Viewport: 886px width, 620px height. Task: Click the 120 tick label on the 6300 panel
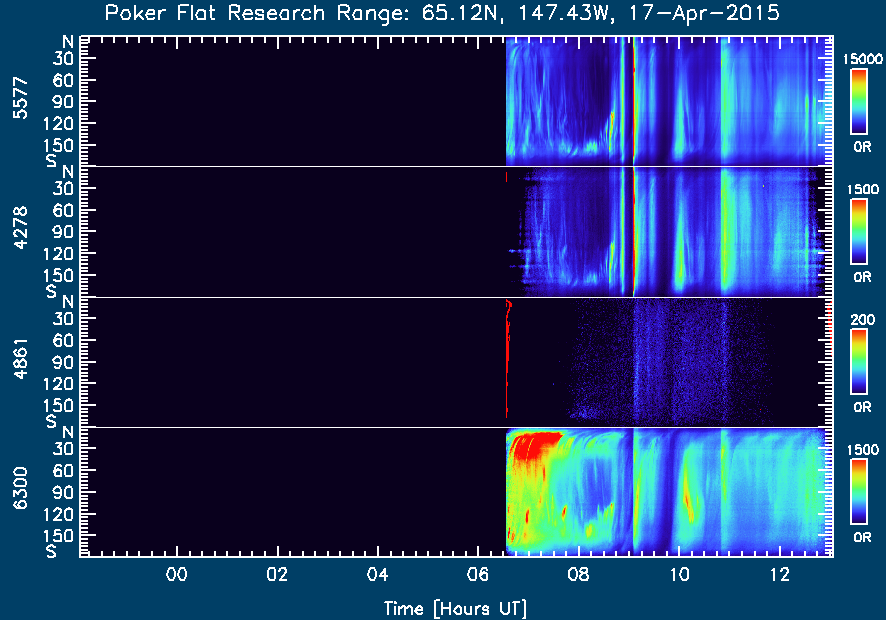click(x=59, y=514)
